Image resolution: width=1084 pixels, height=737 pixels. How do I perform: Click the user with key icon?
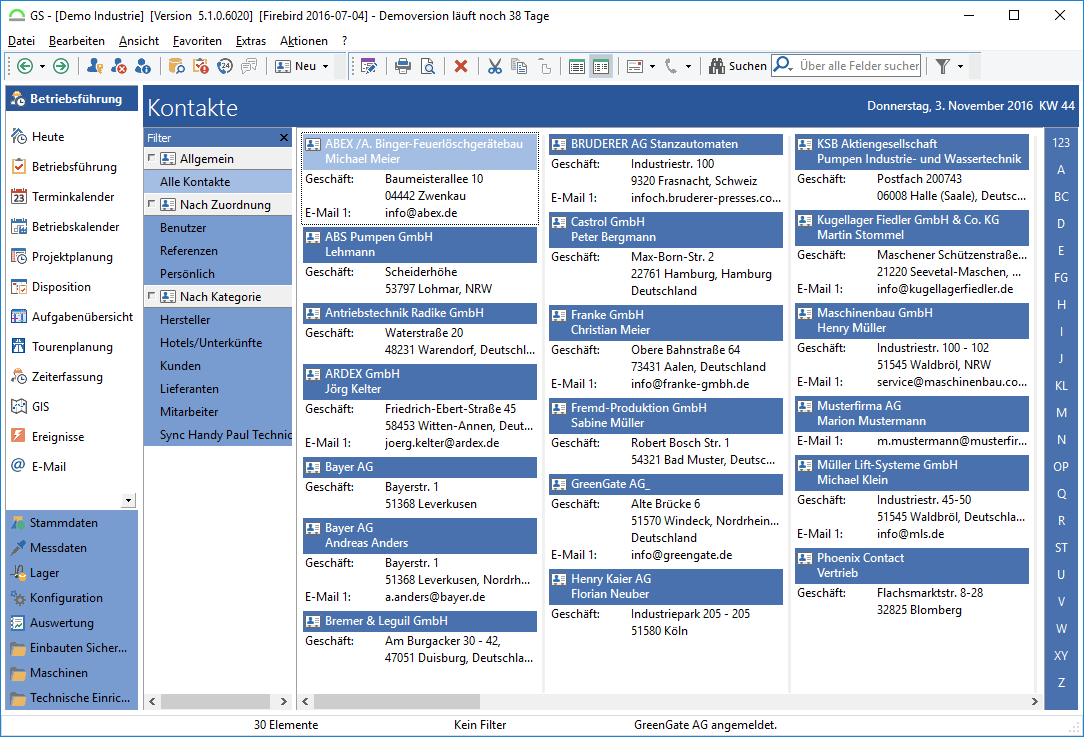(x=95, y=66)
